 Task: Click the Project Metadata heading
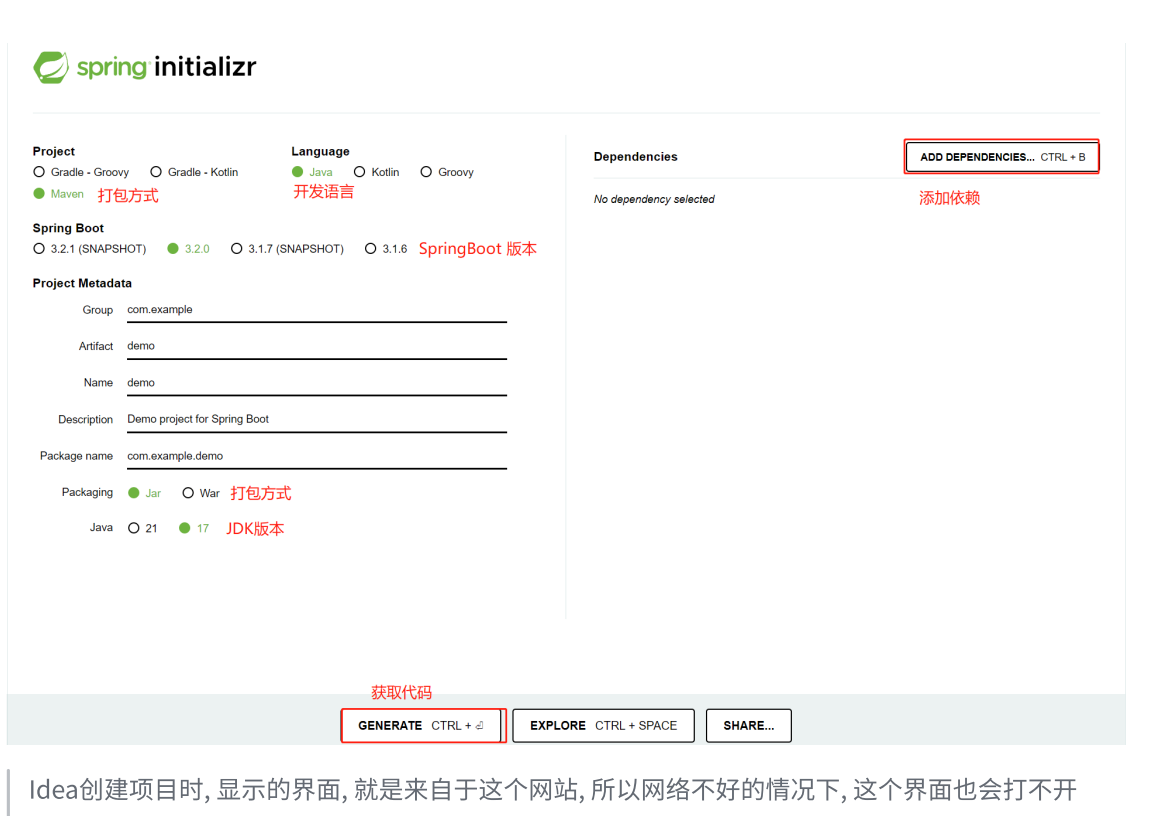click(82, 284)
